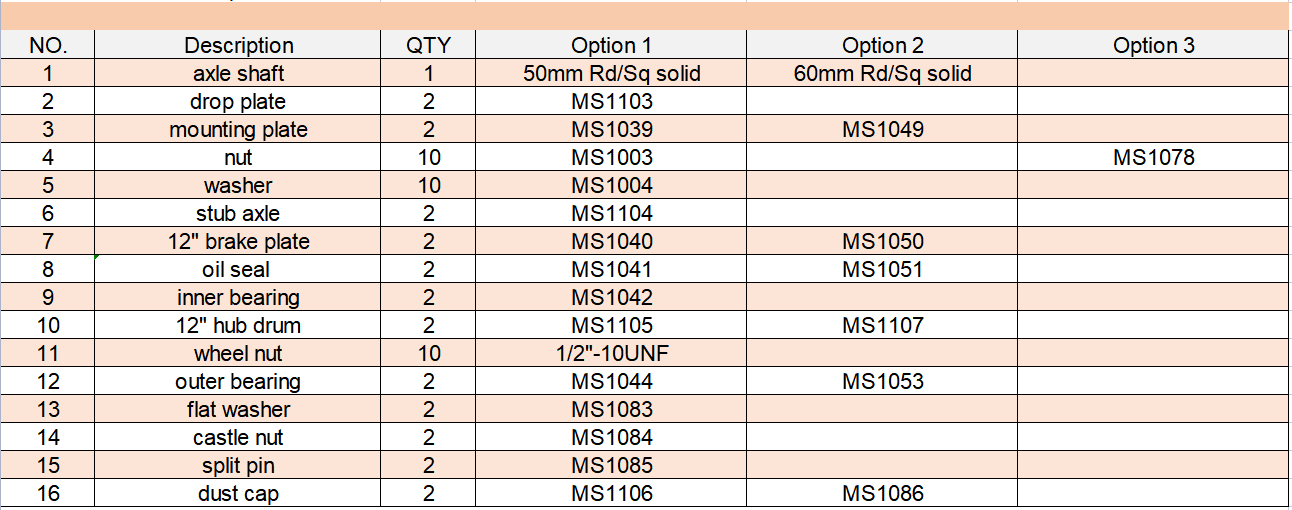
Task: Click the "Option 1" column header
Action: click(x=611, y=45)
